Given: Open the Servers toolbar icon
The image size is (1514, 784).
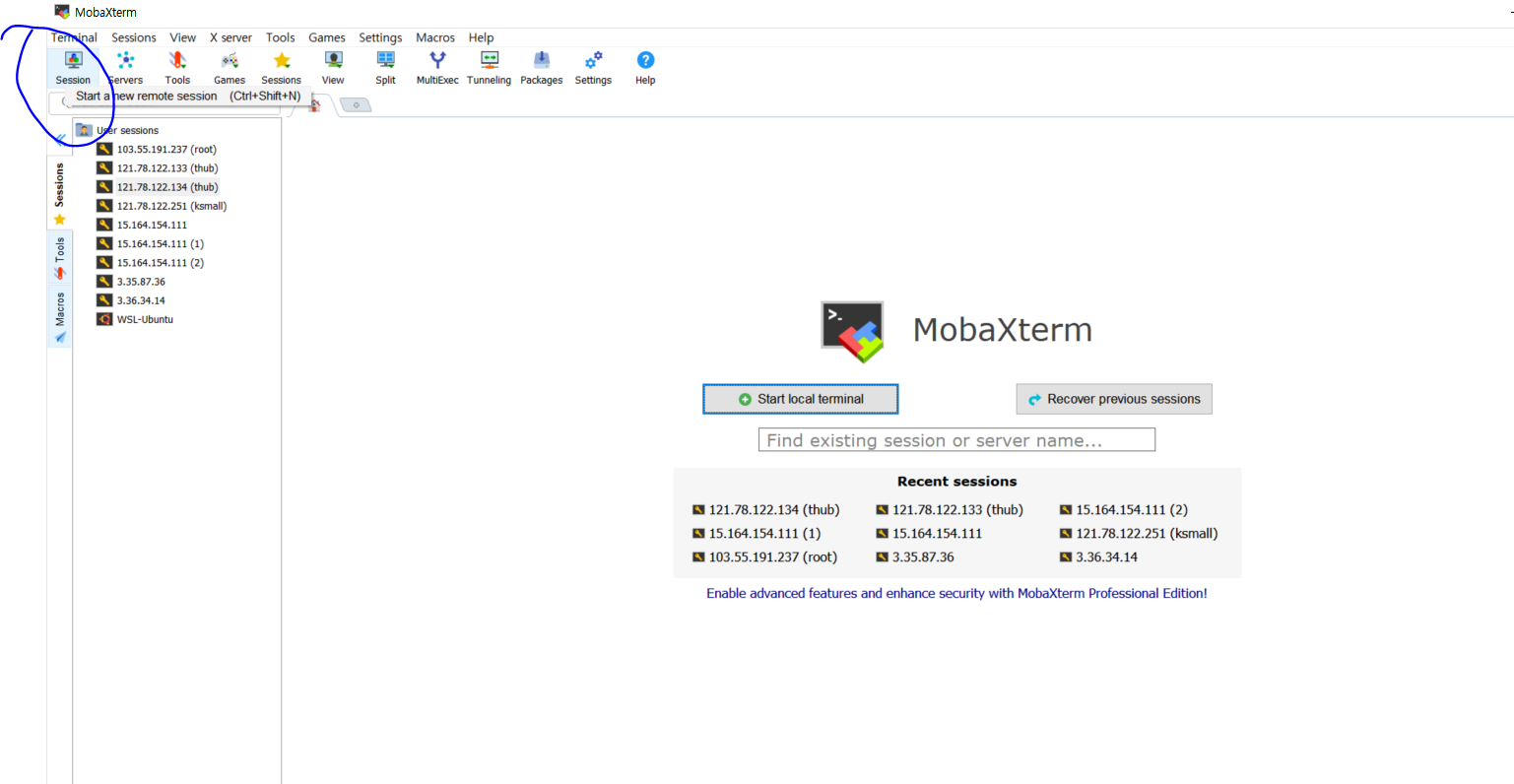Looking at the screenshot, I should tap(125, 67).
